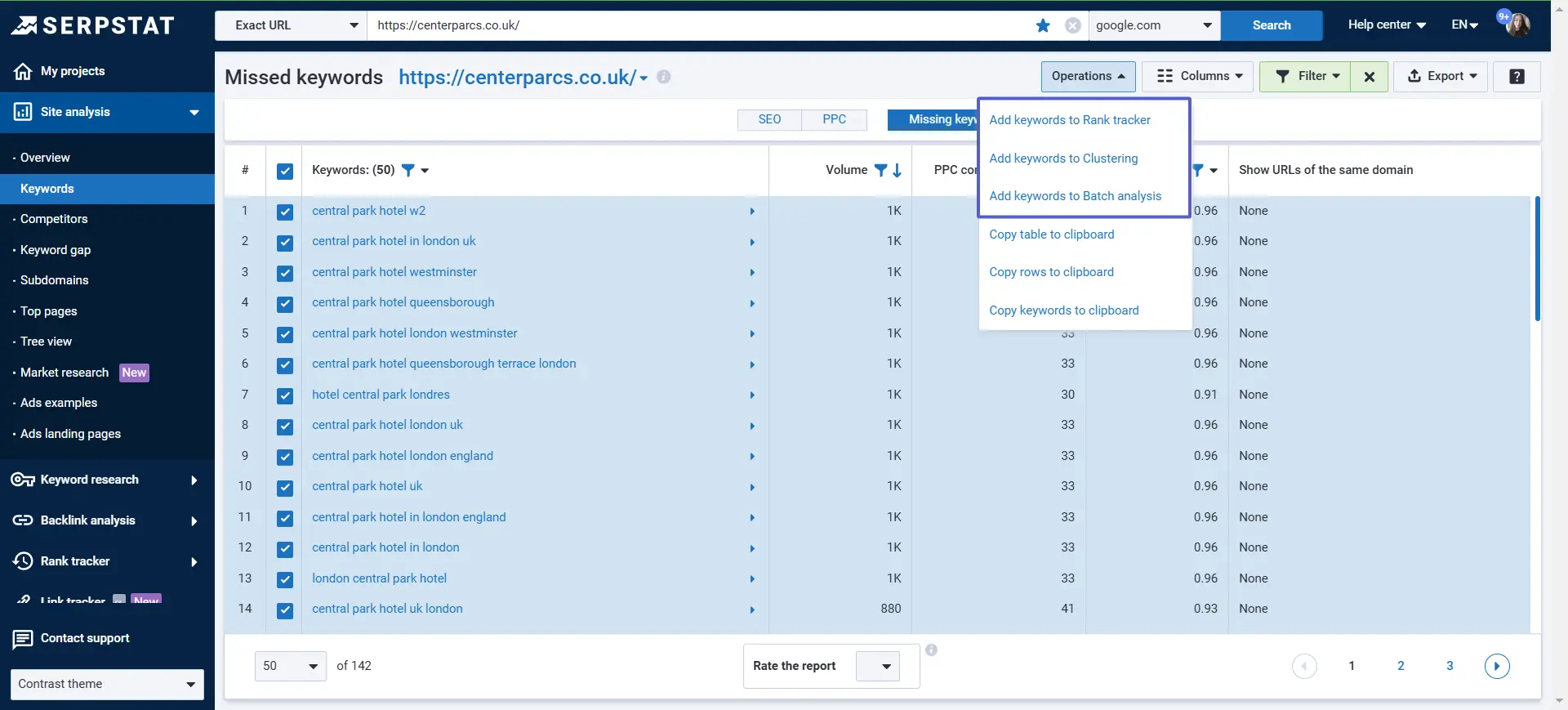Click the Serpstat logo
The image size is (1568, 710).
(92, 25)
